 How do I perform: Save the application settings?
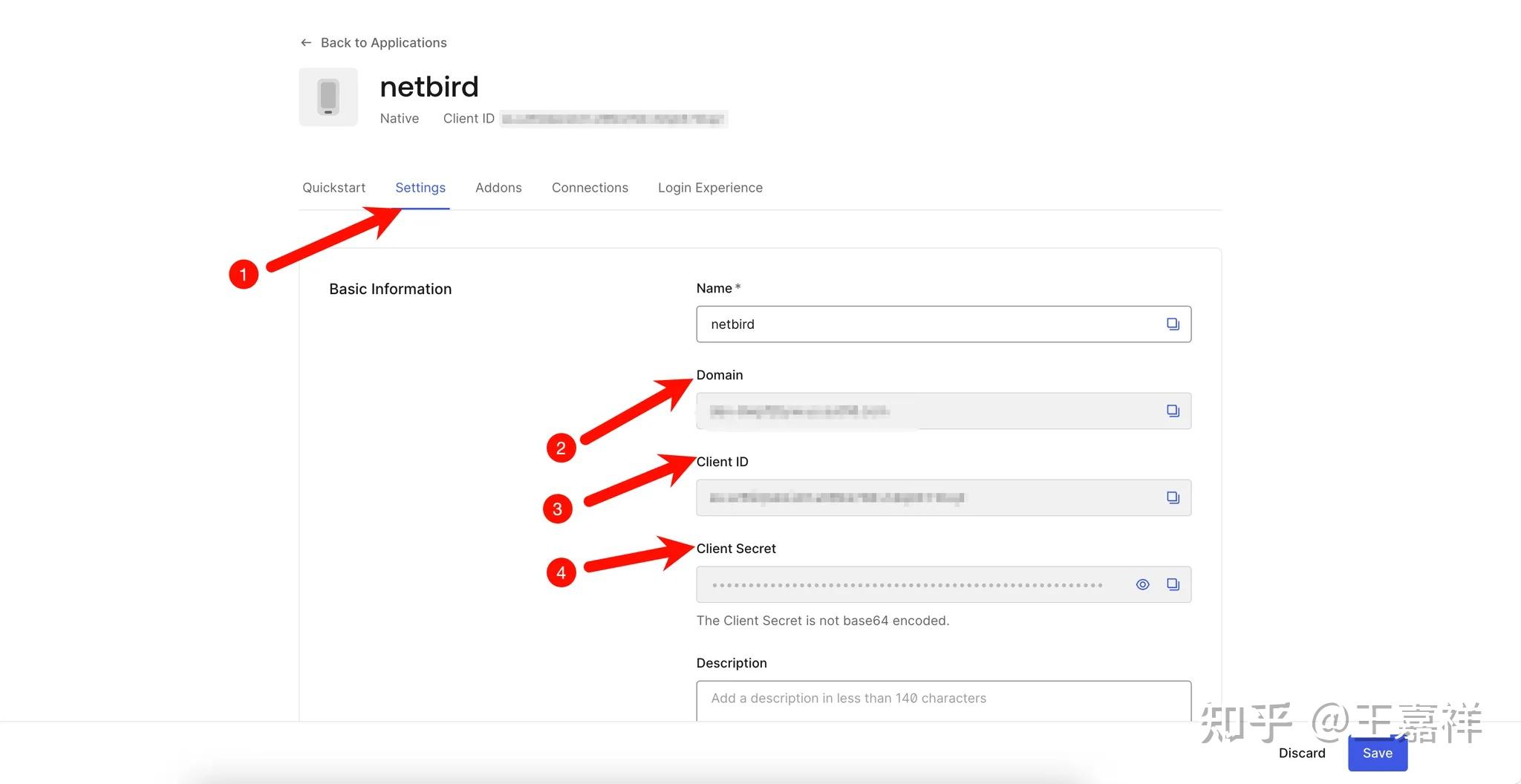point(1377,752)
